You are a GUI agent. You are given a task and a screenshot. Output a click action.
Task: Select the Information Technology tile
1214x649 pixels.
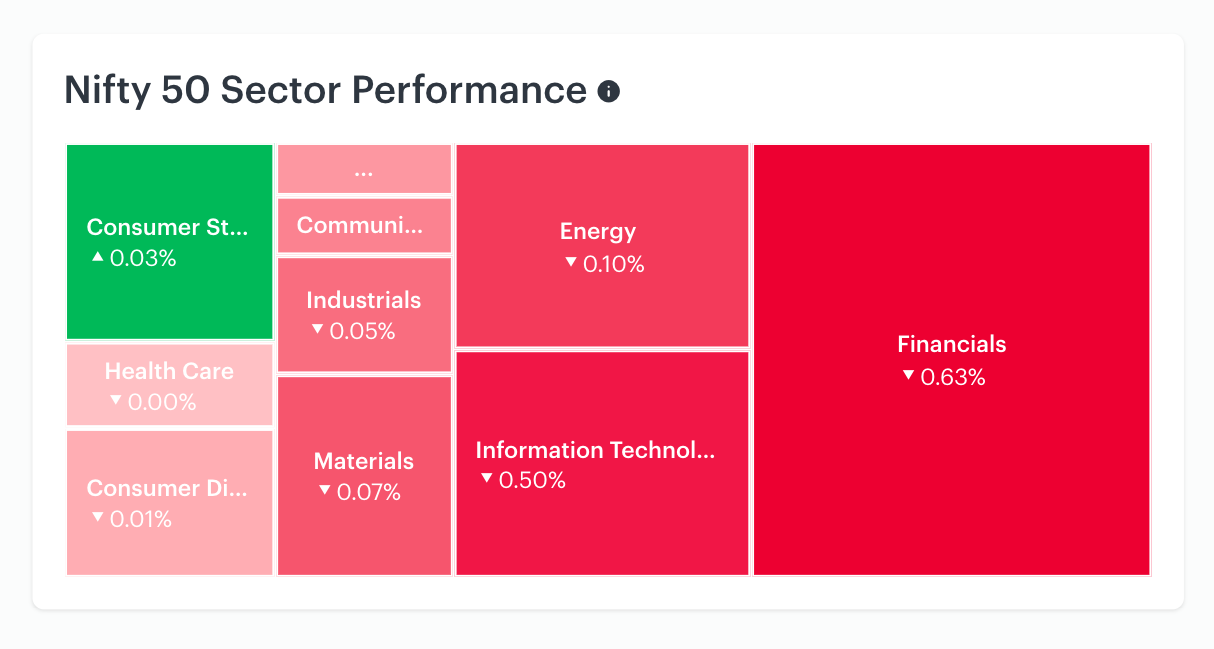[x=602, y=463]
